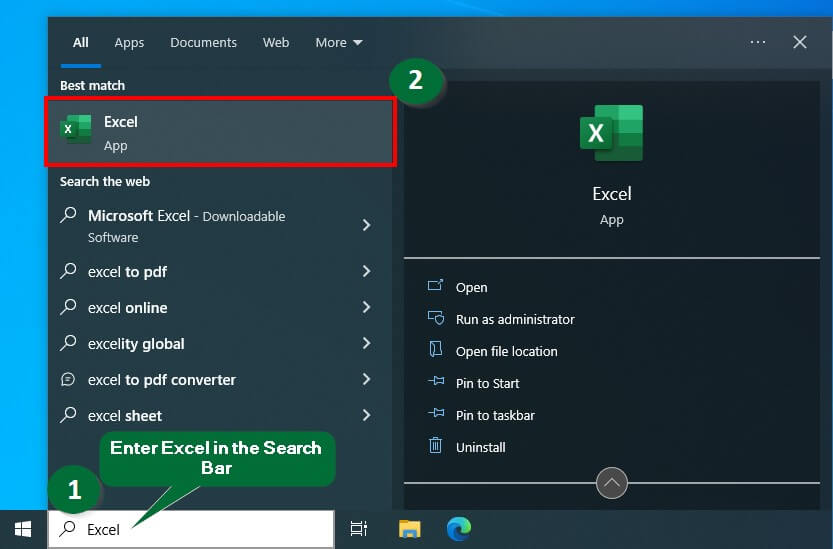Click the Excel app name in preview pane
833x549 pixels.
click(x=611, y=194)
